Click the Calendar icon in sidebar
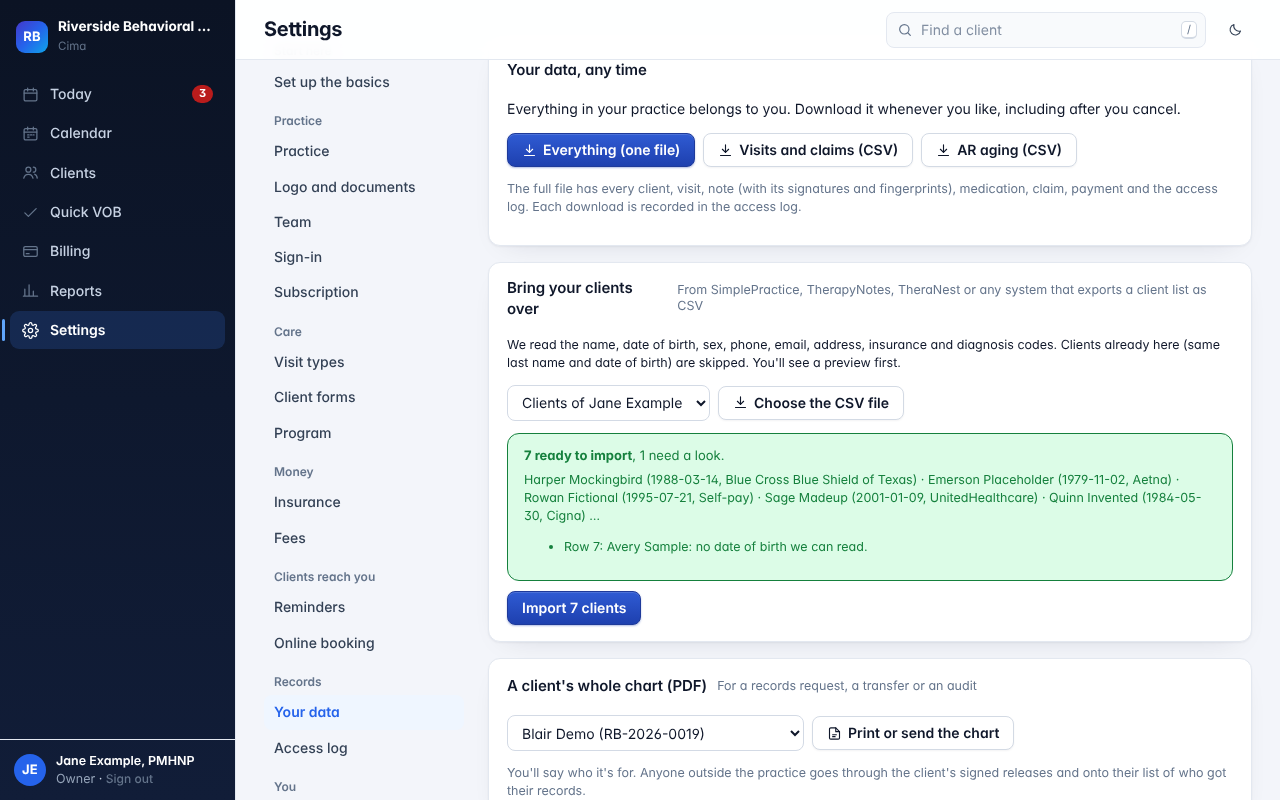Screen dimensions: 1280x800 (x=31, y=133)
